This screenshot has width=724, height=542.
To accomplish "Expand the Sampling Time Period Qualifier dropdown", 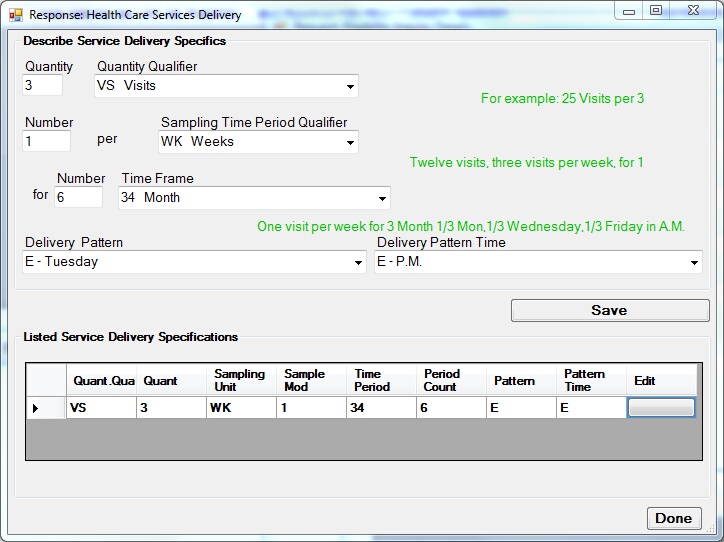I will (350, 143).
